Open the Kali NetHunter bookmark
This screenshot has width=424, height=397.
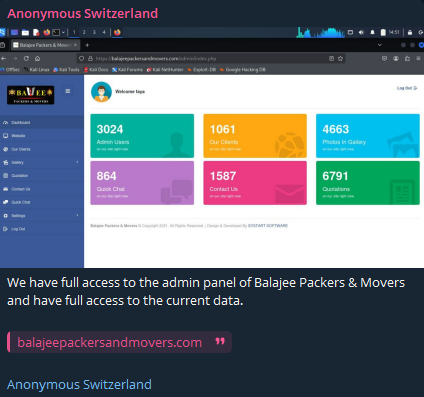pyautogui.click(x=165, y=70)
